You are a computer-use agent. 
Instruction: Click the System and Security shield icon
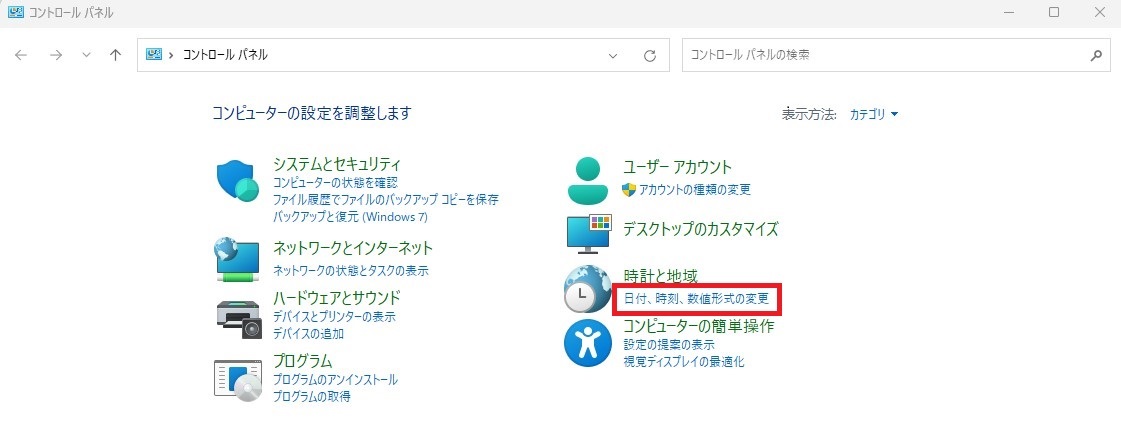tap(237, 181)
